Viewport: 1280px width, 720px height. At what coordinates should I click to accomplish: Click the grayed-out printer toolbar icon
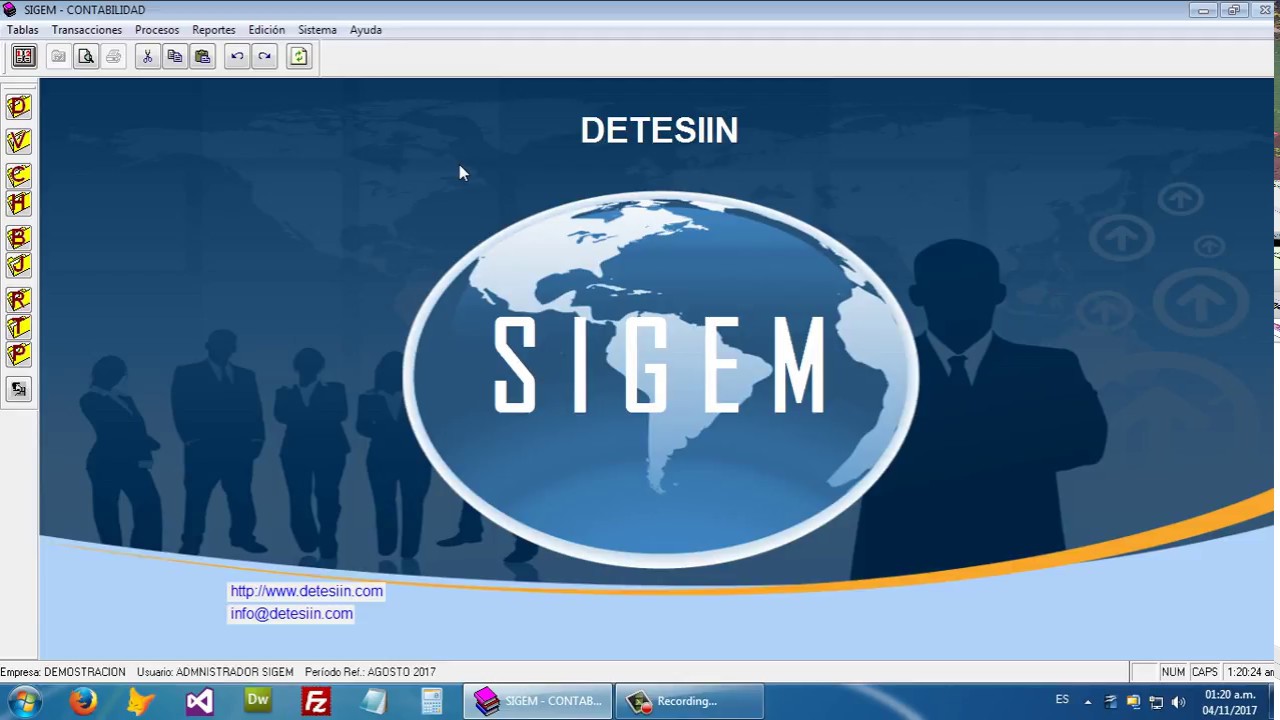[113, 57]
